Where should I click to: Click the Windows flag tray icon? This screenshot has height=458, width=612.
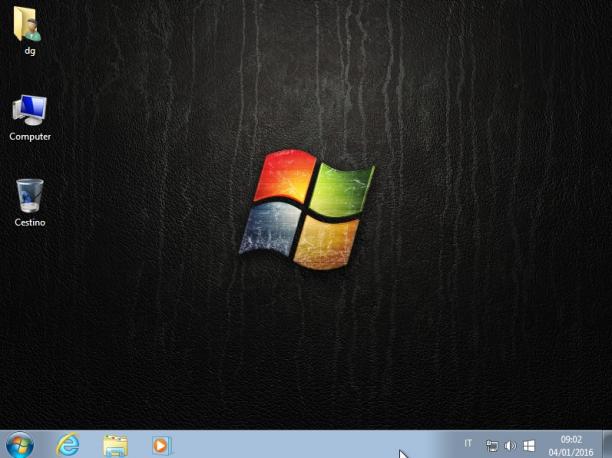tap(529, 446)
